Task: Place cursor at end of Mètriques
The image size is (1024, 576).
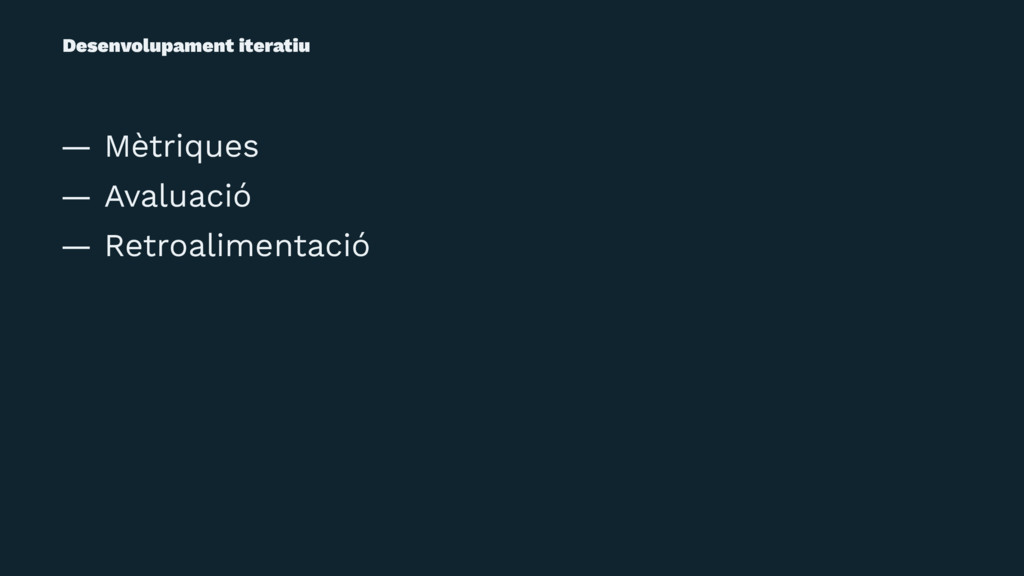Action: 259,146
